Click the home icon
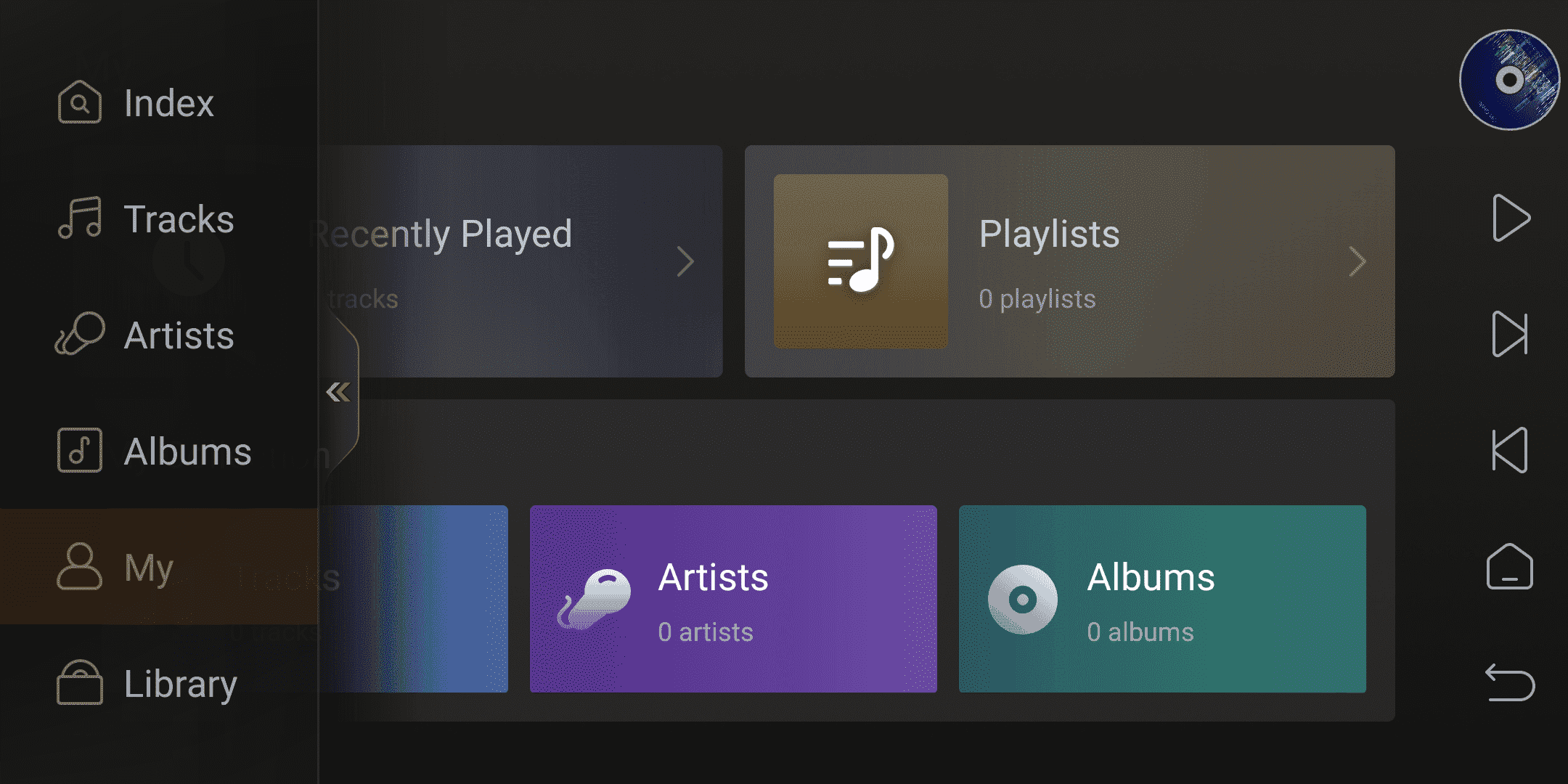1568x784 pixels. tap(1510, 566)
